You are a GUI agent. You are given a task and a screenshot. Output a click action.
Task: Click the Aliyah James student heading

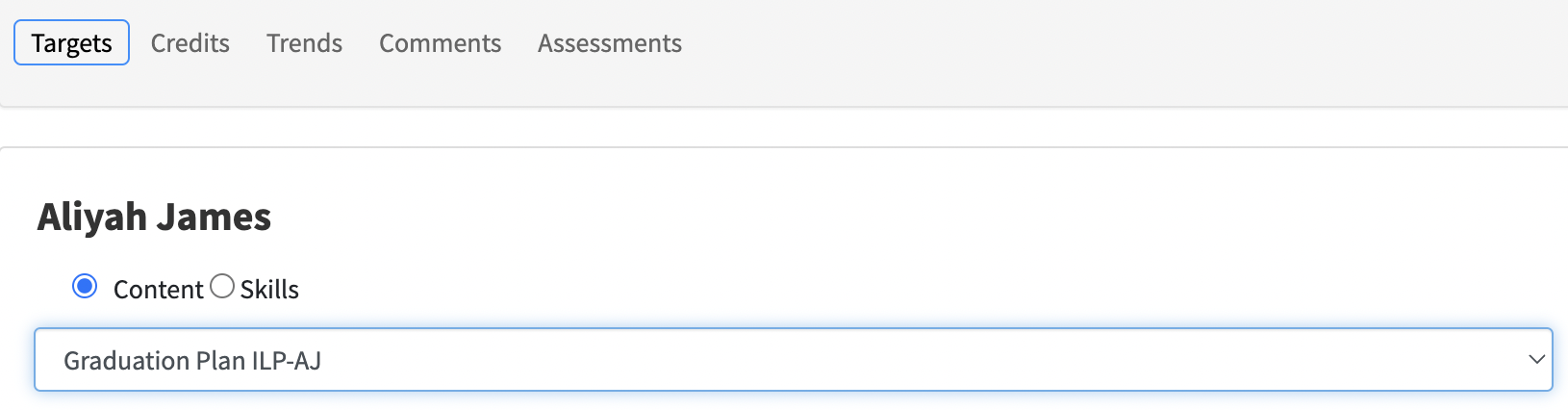[154, 218]
